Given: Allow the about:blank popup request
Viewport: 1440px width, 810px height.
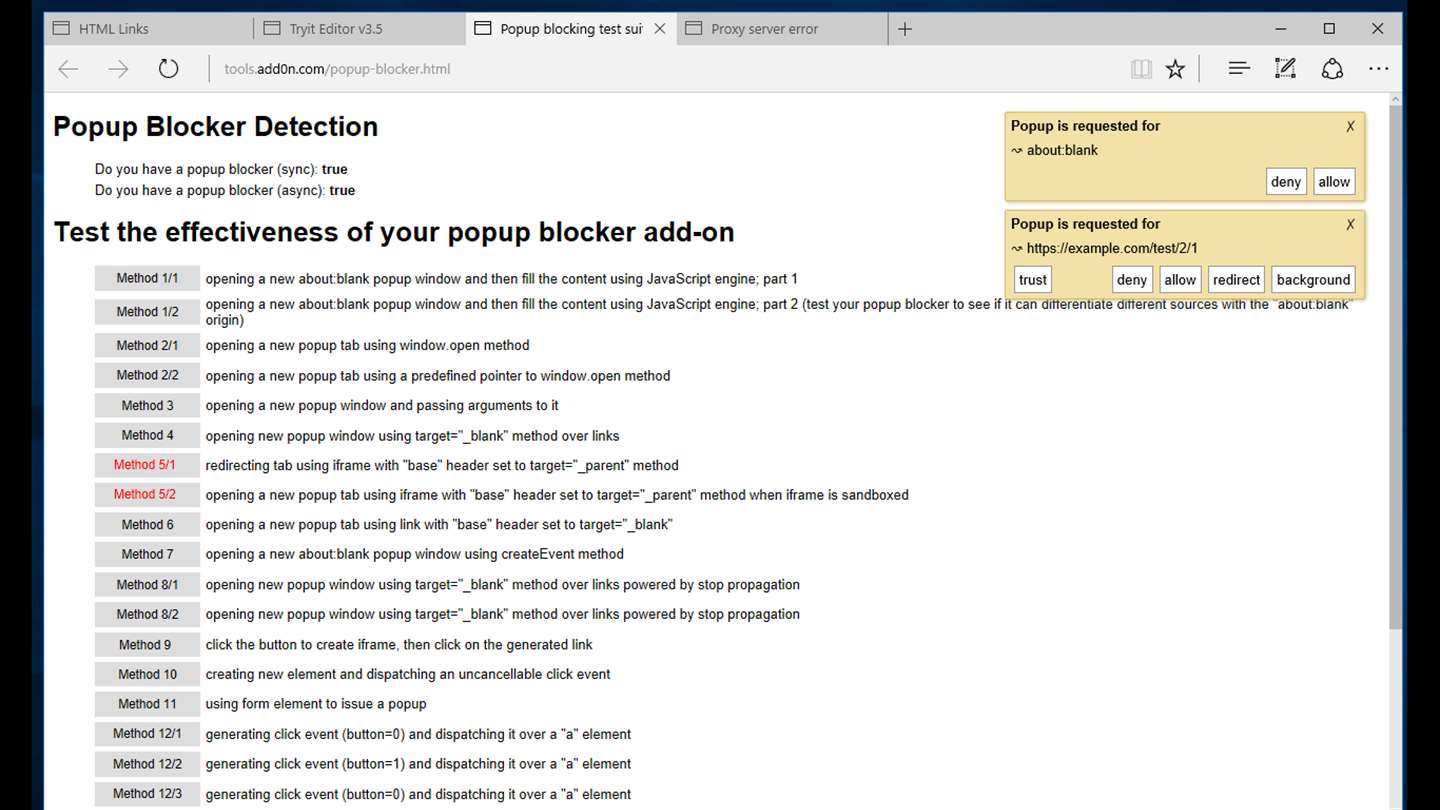Looking at the screenshot, I should (x=1334, y=182).
